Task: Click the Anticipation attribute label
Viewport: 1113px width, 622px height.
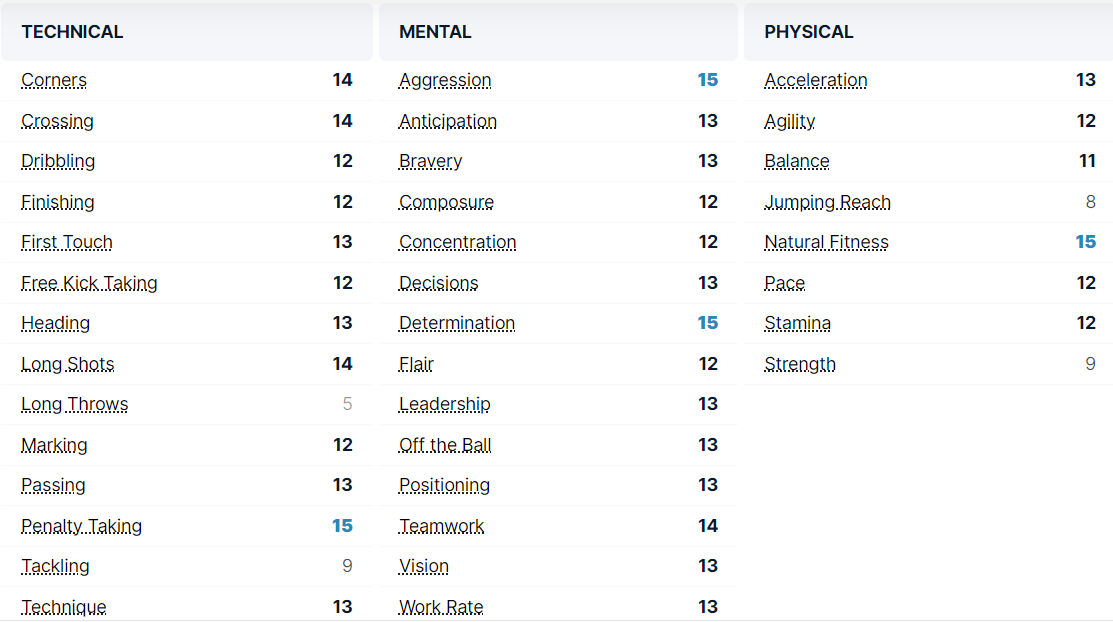Action: click(447, 121)
